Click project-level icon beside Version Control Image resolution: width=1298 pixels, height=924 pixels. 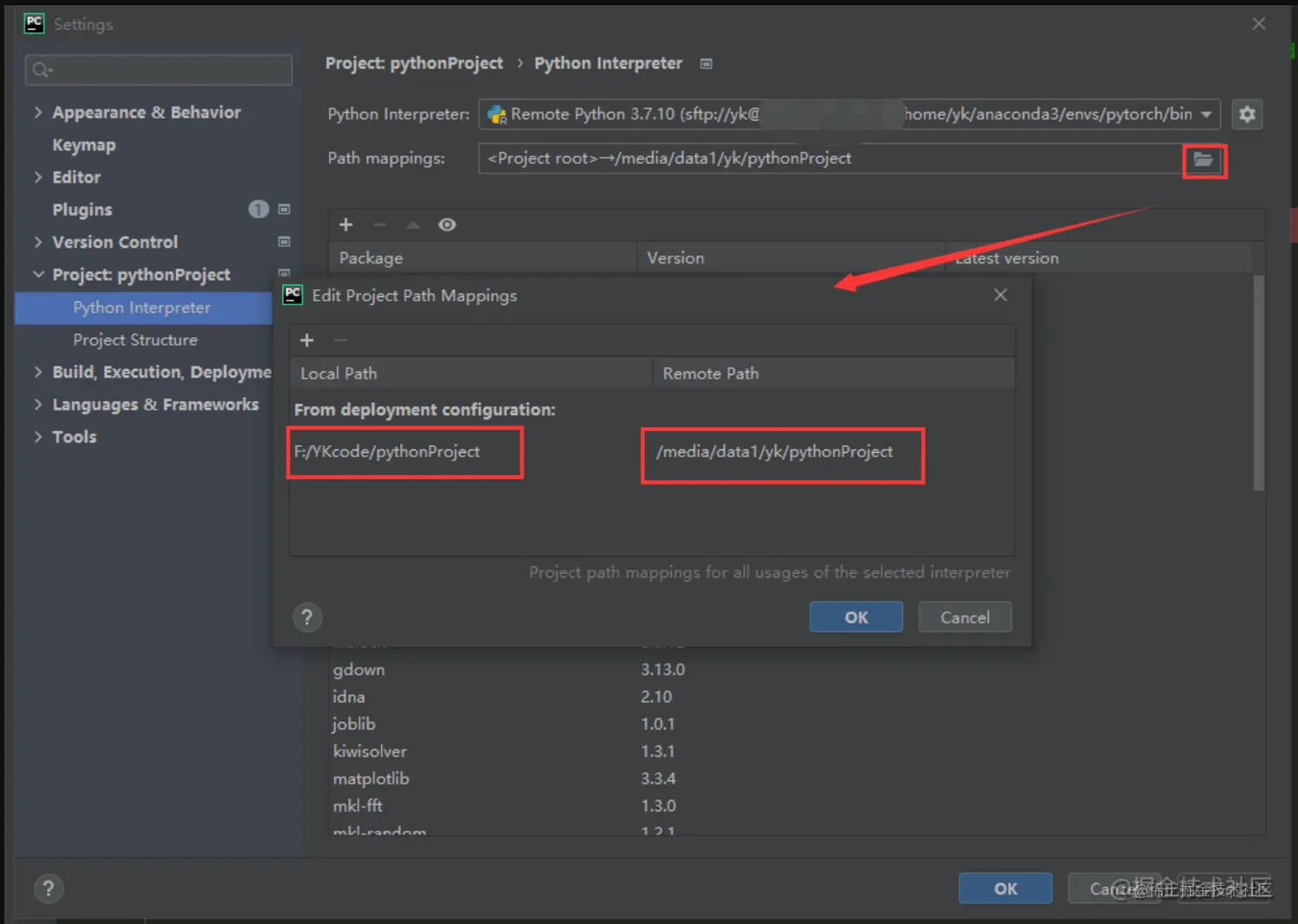click(284, 242)
